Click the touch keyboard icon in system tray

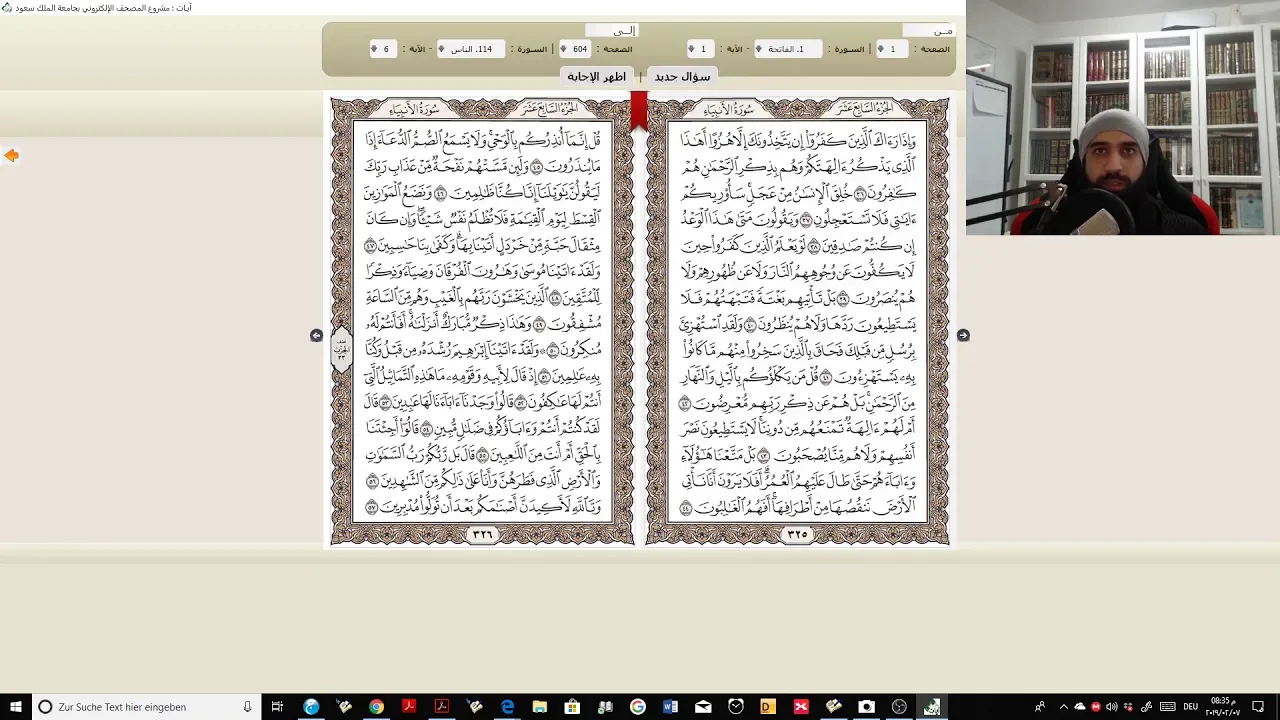pyautogui.click(x=1168, y=707)
